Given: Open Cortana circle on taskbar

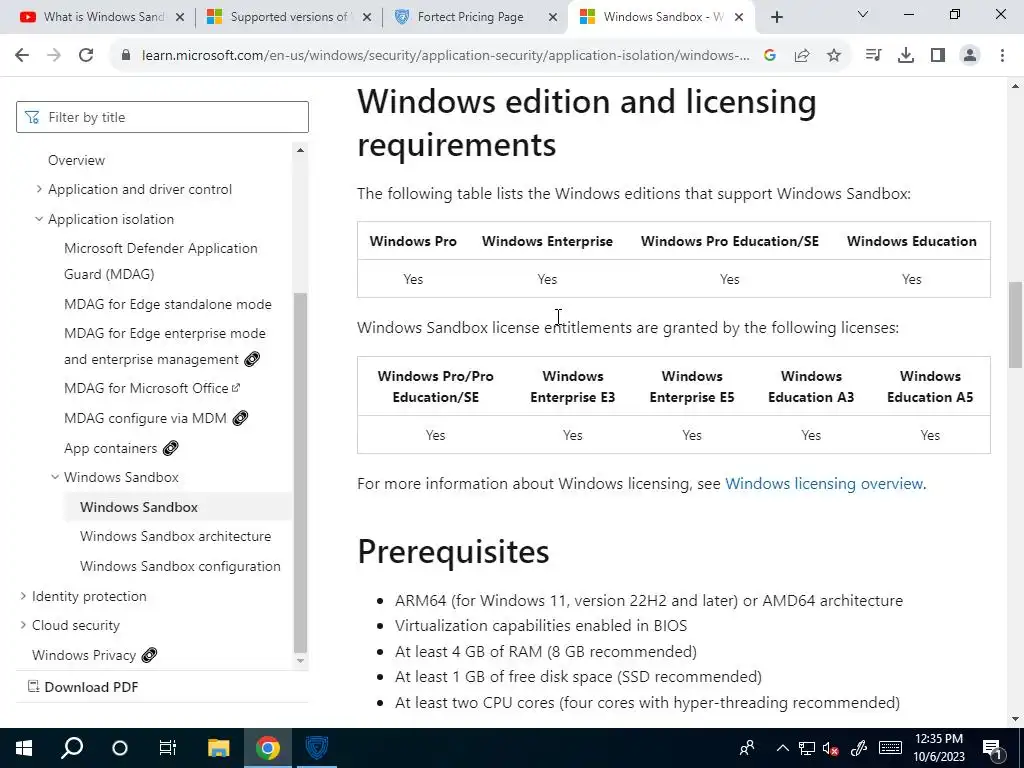Looking at the screenshot, I should coord(120,748).
